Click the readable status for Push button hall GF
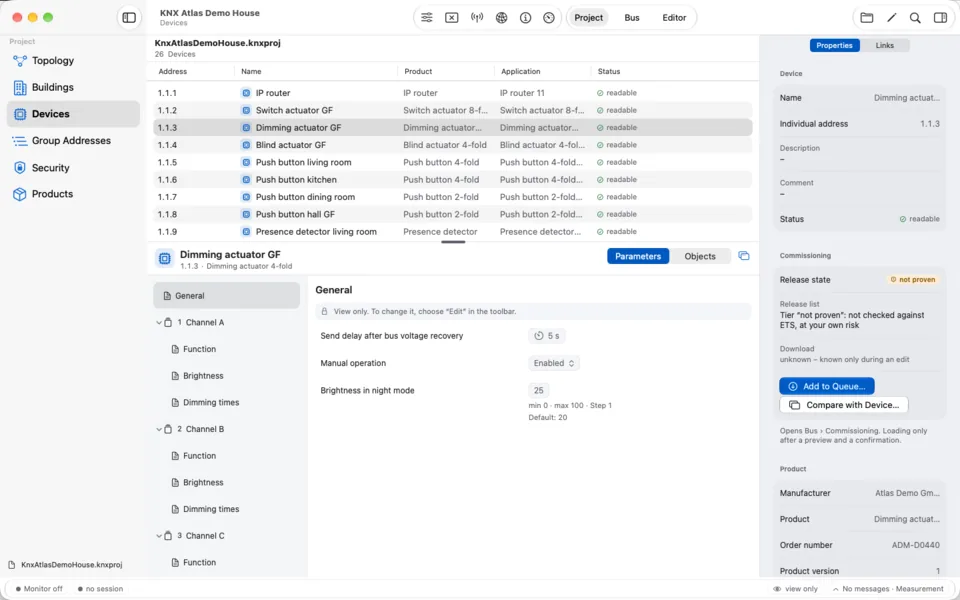960x600 pixels. pyautogui.click(x=617, y=214)
